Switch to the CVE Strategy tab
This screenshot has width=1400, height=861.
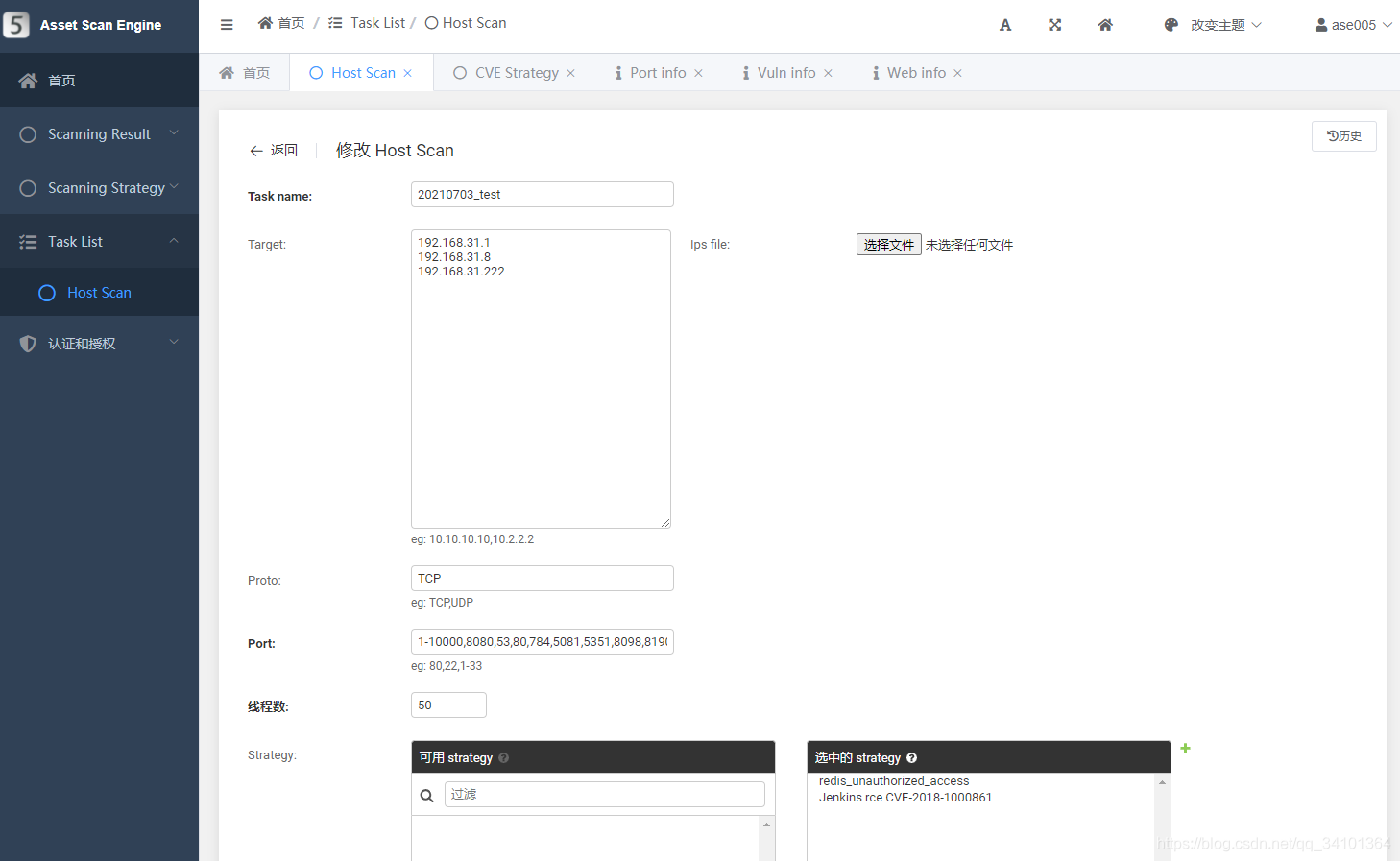coord(517,73)
